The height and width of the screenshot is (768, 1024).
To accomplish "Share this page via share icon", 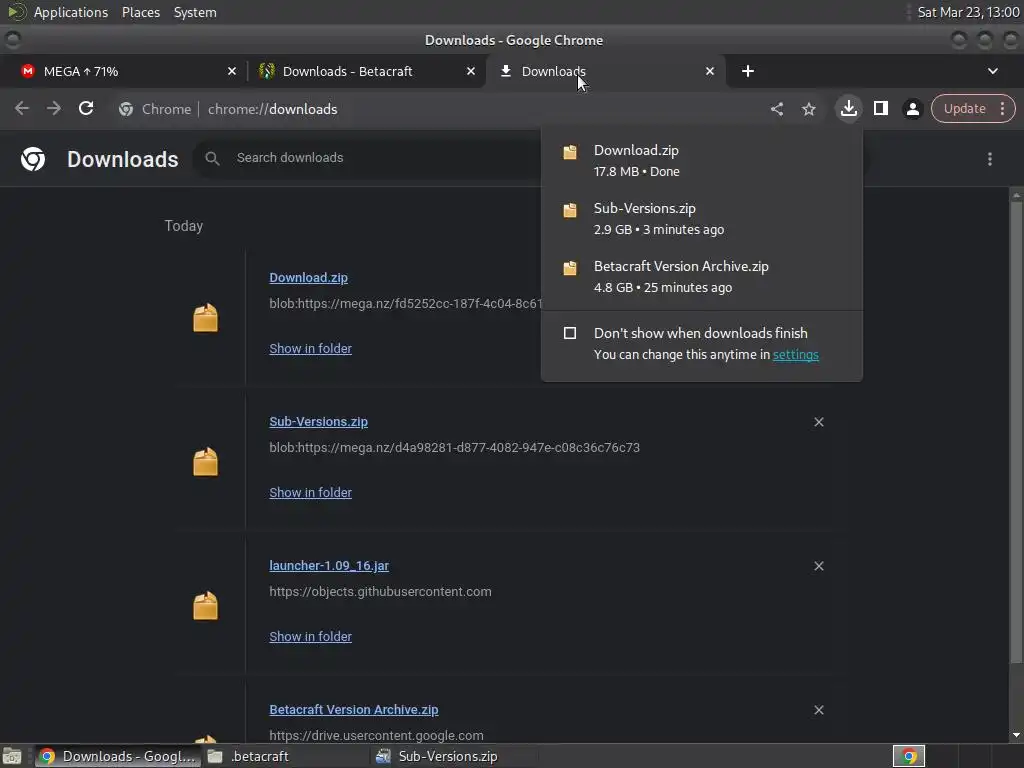I will click(776, 109).
